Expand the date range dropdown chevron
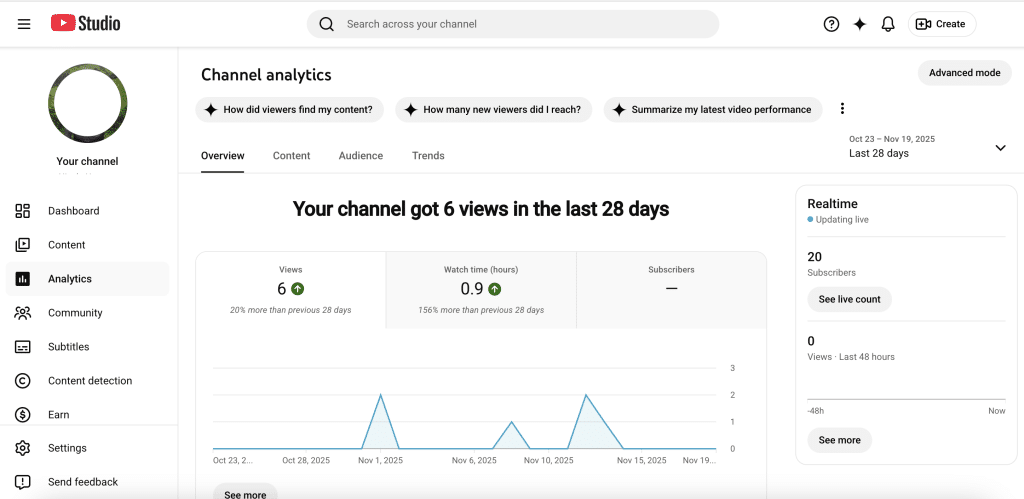 1000,148
